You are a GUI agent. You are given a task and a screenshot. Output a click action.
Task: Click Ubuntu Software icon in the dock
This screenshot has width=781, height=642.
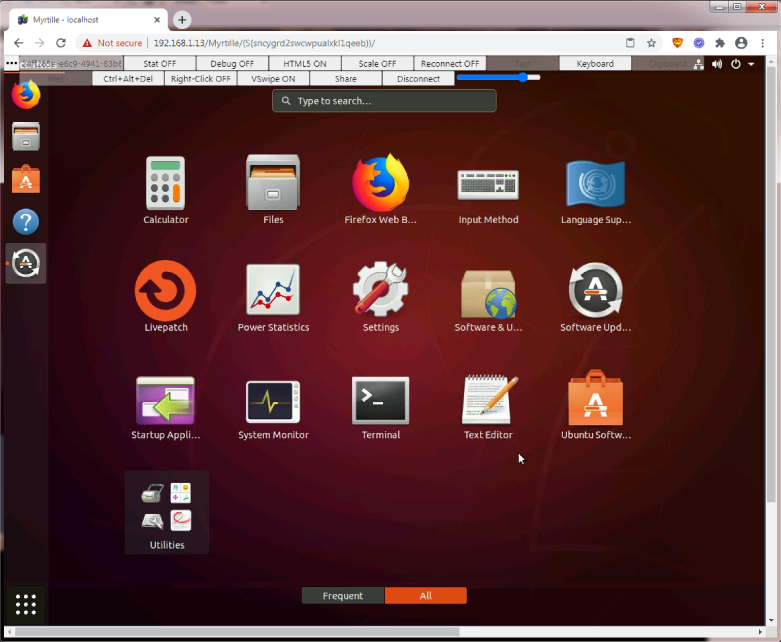(x=26, y=179)
